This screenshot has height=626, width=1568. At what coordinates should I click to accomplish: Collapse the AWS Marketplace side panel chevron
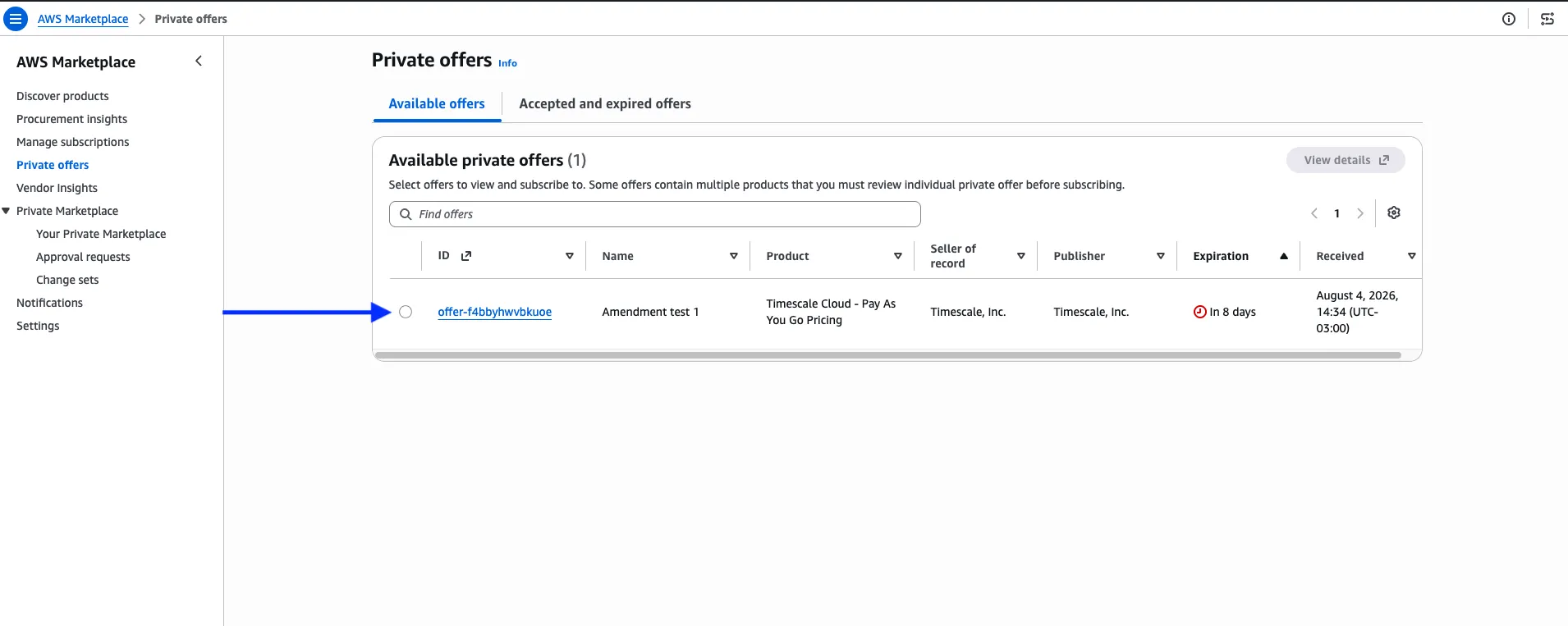(199, 61)
